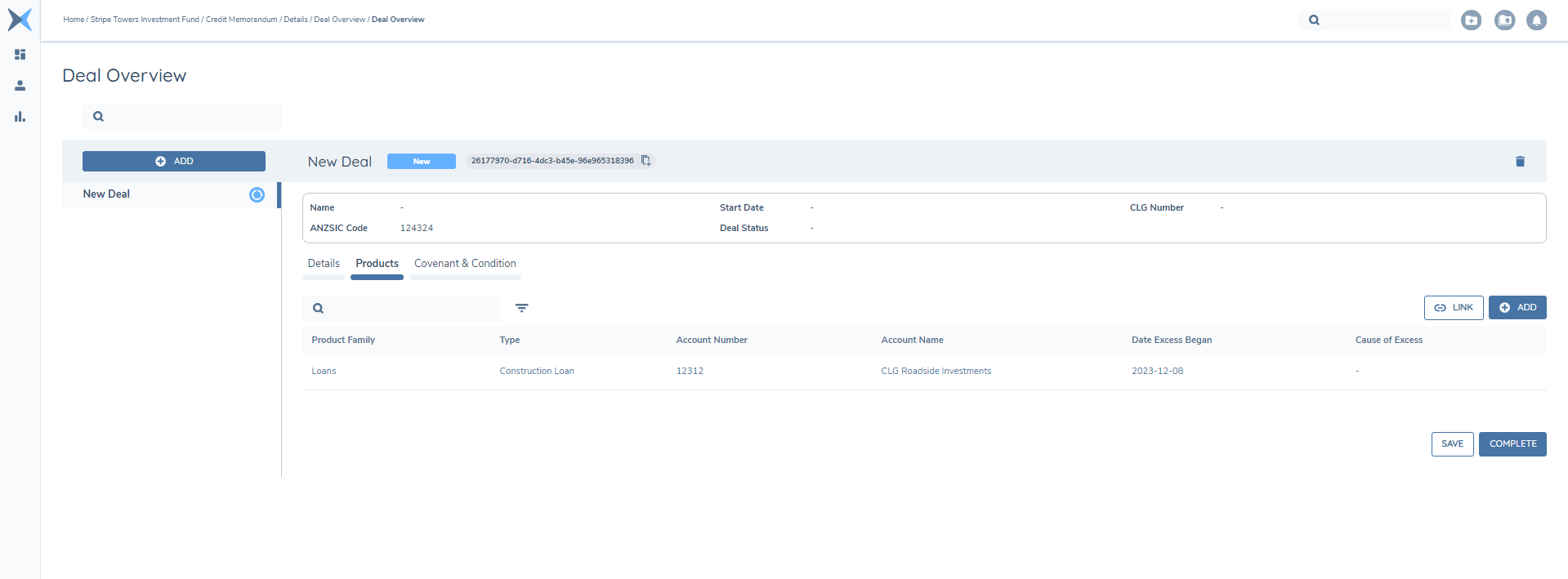Click the status icon beside New Deal

257,194
